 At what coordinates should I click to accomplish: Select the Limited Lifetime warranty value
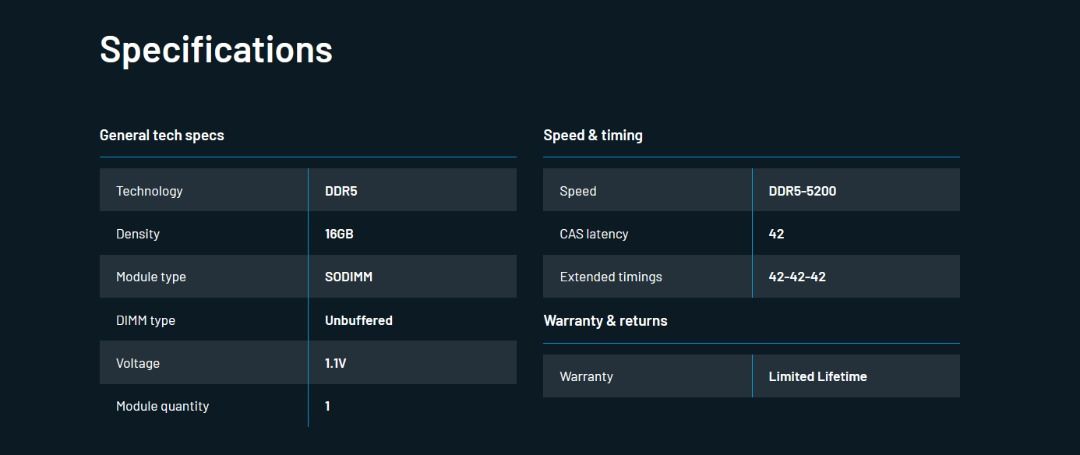818,377
